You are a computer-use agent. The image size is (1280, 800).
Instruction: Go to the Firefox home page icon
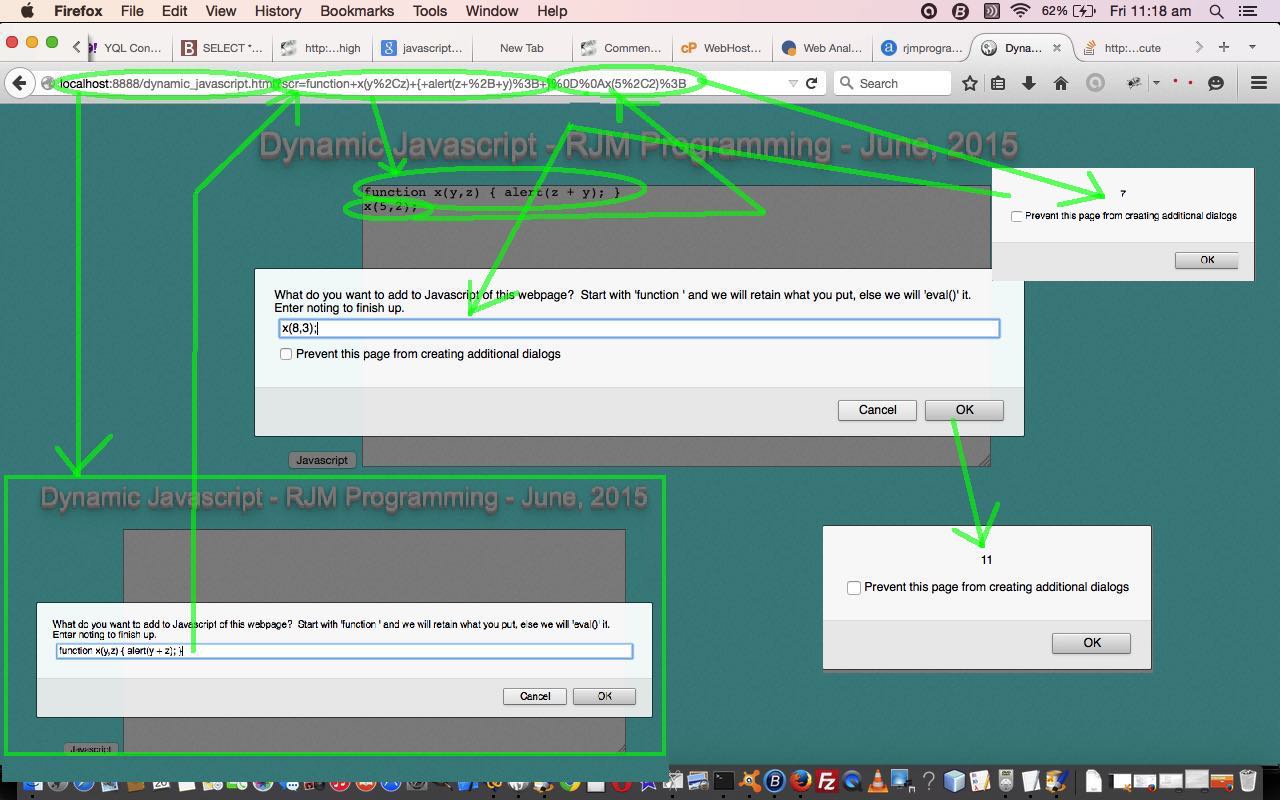coord(1061,83)
